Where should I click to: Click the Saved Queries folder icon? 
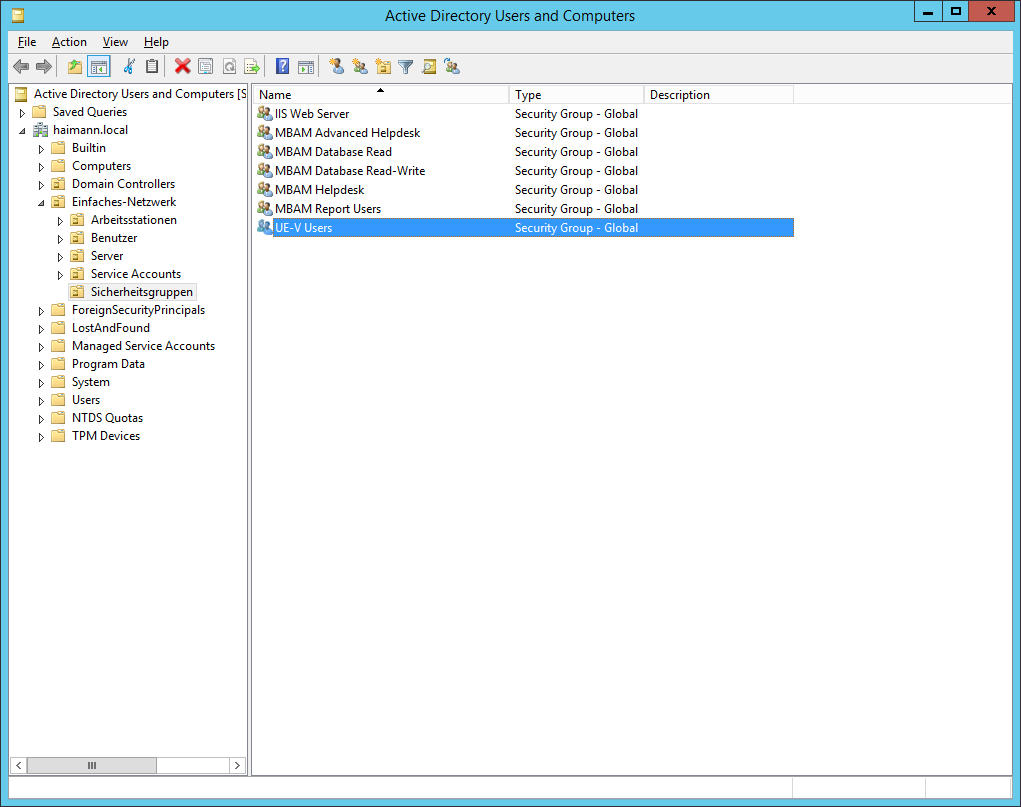pyautogui.click(x=40, y=112)
